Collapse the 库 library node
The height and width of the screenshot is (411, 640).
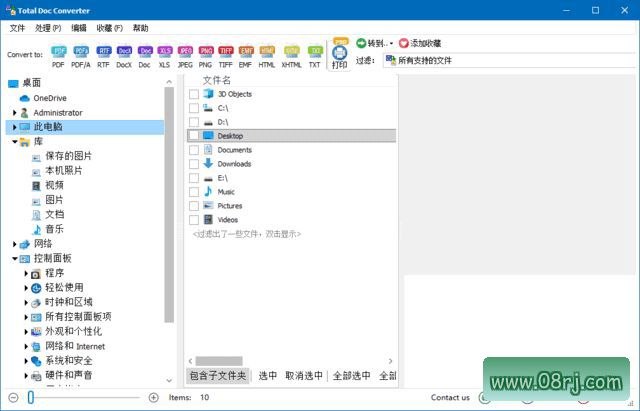point(15,142)
